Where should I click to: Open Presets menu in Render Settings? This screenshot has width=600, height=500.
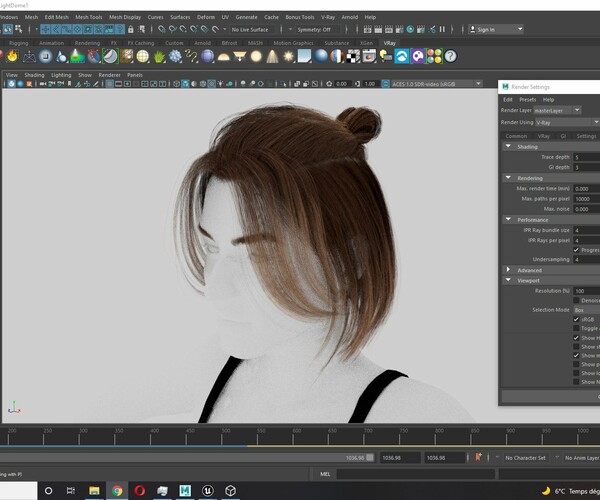tap(528, 99)
